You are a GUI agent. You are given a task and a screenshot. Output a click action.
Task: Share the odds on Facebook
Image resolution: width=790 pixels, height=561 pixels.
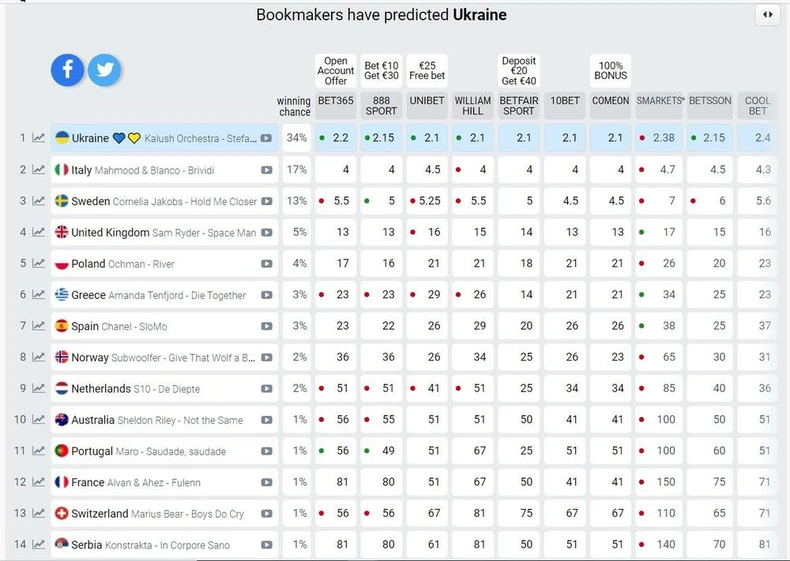(68, 69)
